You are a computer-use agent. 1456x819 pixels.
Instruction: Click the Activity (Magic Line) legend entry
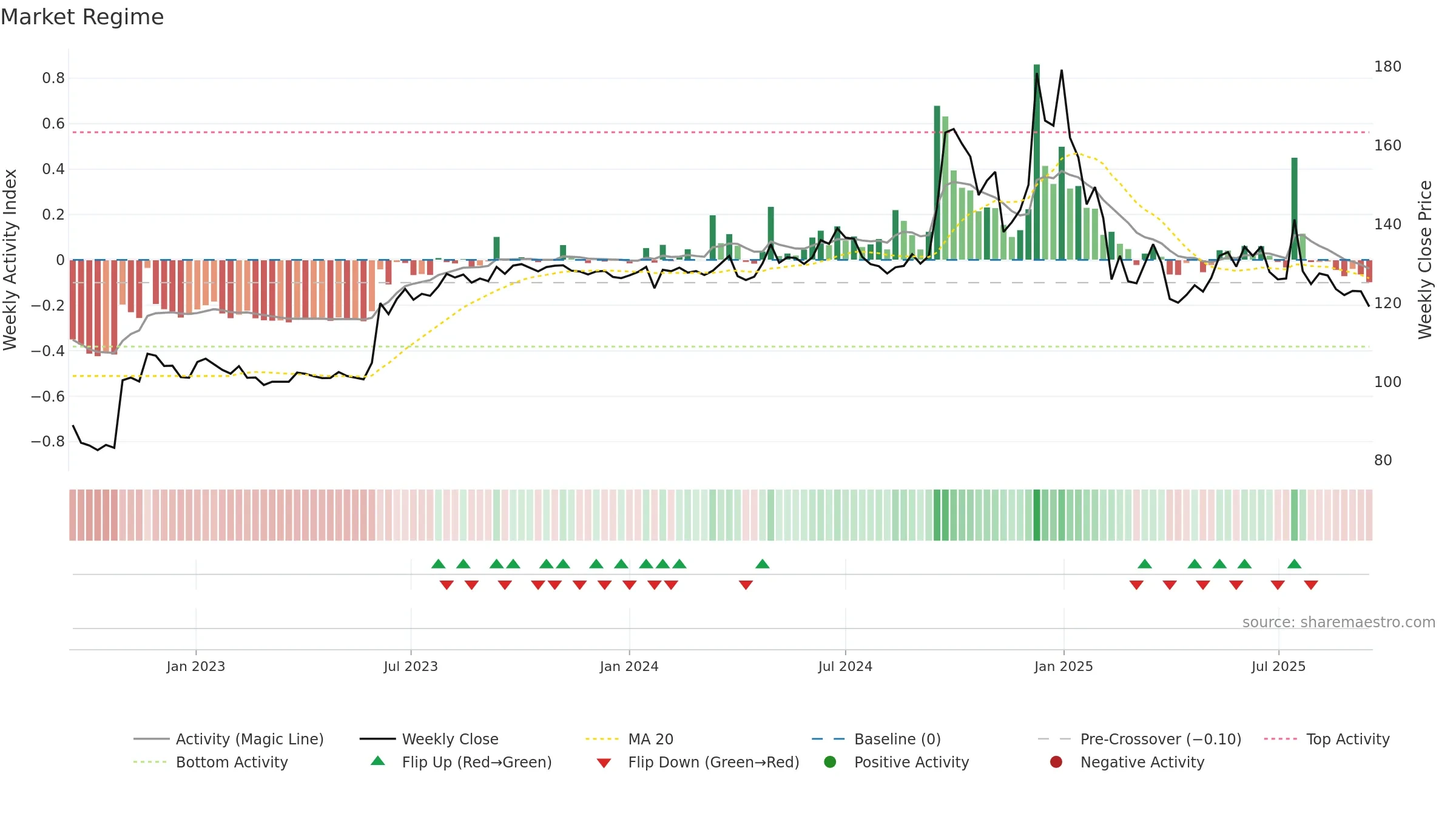[x=229, y=739]
